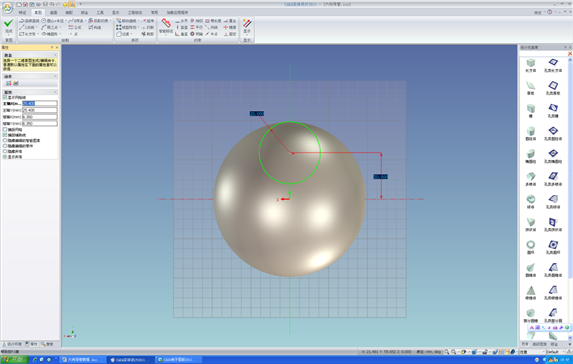
Task: Click the Display pencil icon in the ribbon
Action: click(x=247, y=24)
